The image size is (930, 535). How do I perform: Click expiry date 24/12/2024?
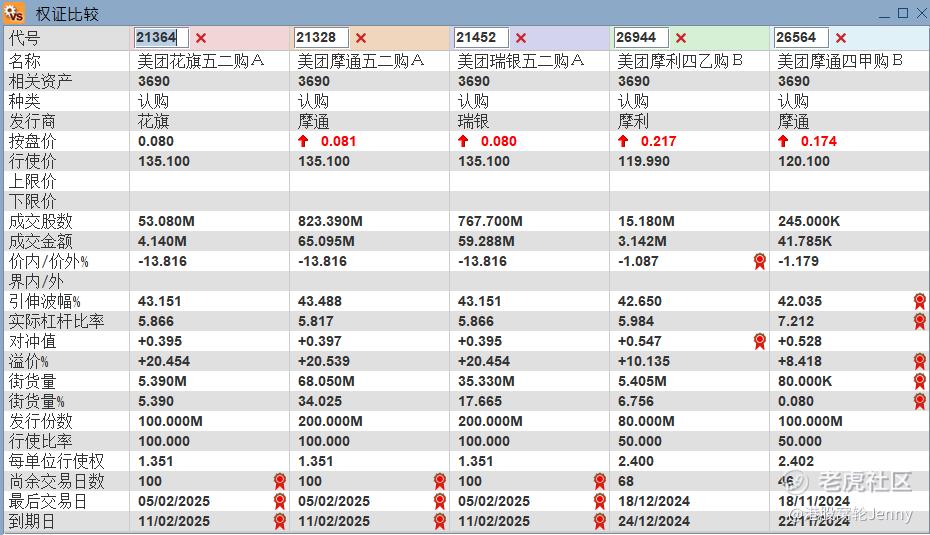coord(654,521)
